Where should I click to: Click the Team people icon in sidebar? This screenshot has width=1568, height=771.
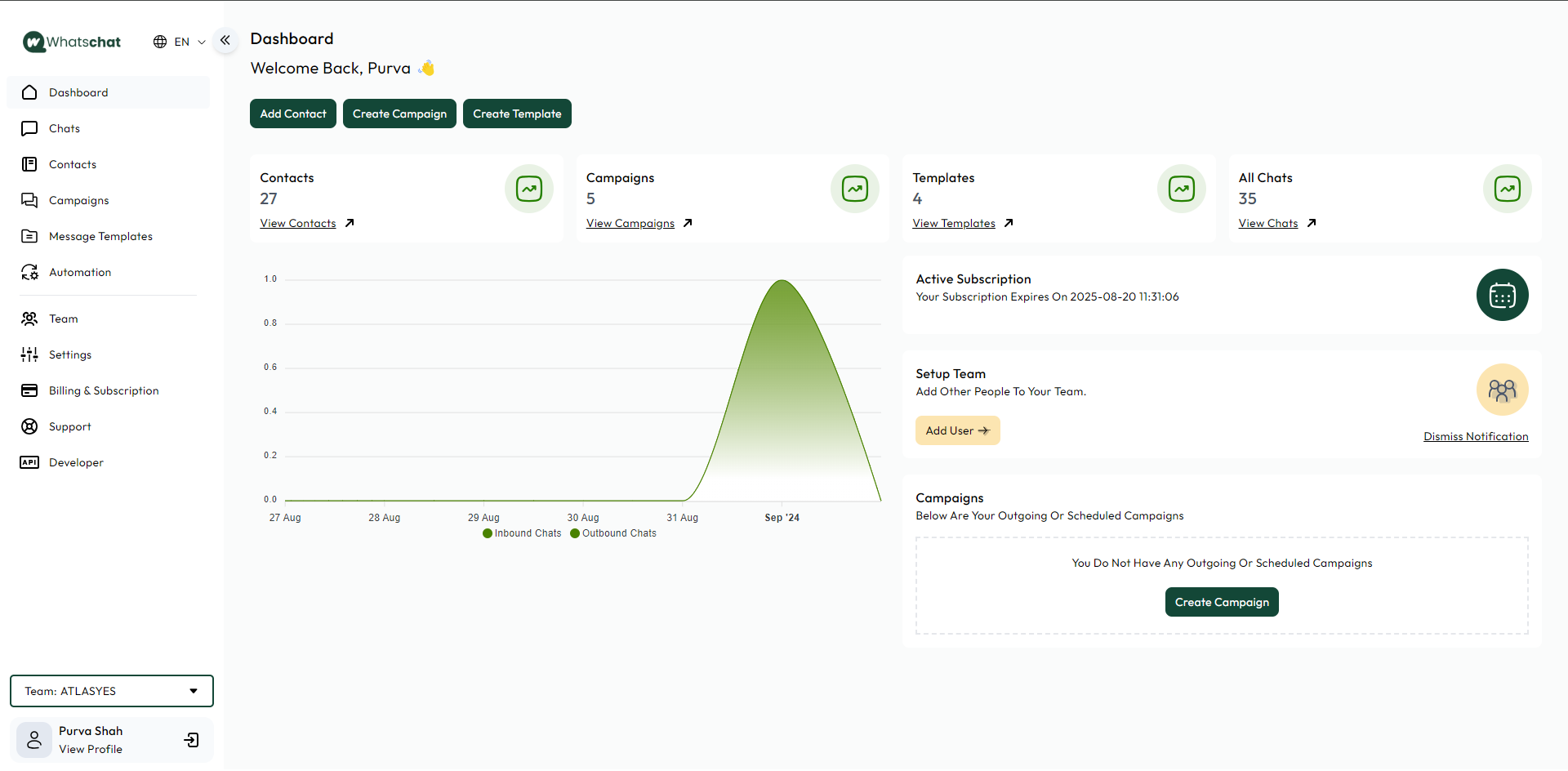pyautogui.click(x=29, y=319)
